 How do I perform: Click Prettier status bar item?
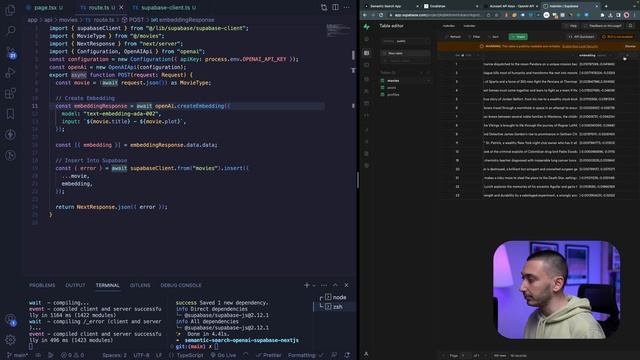click(269, 355)
